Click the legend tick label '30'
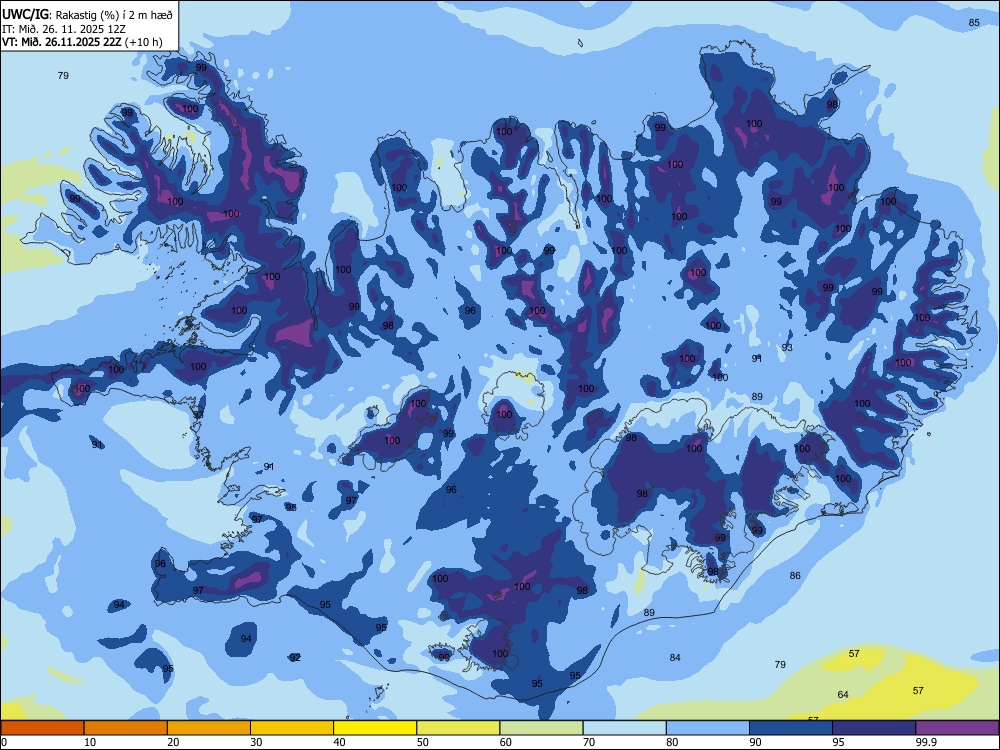The image size is (1000, 750). pos(256,742)
